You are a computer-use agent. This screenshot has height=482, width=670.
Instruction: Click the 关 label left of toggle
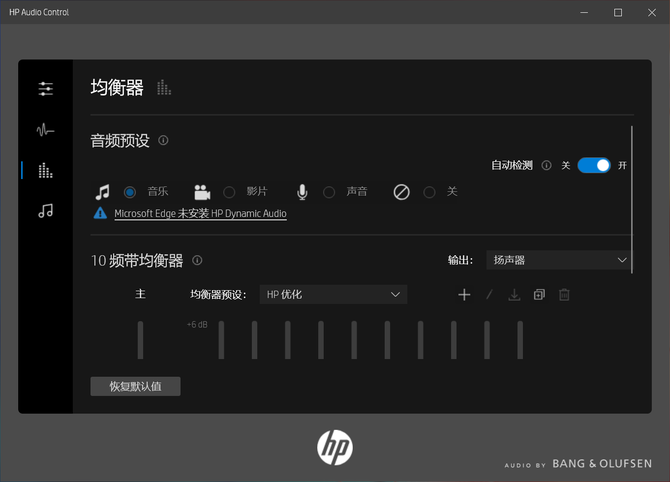point(566,165)
